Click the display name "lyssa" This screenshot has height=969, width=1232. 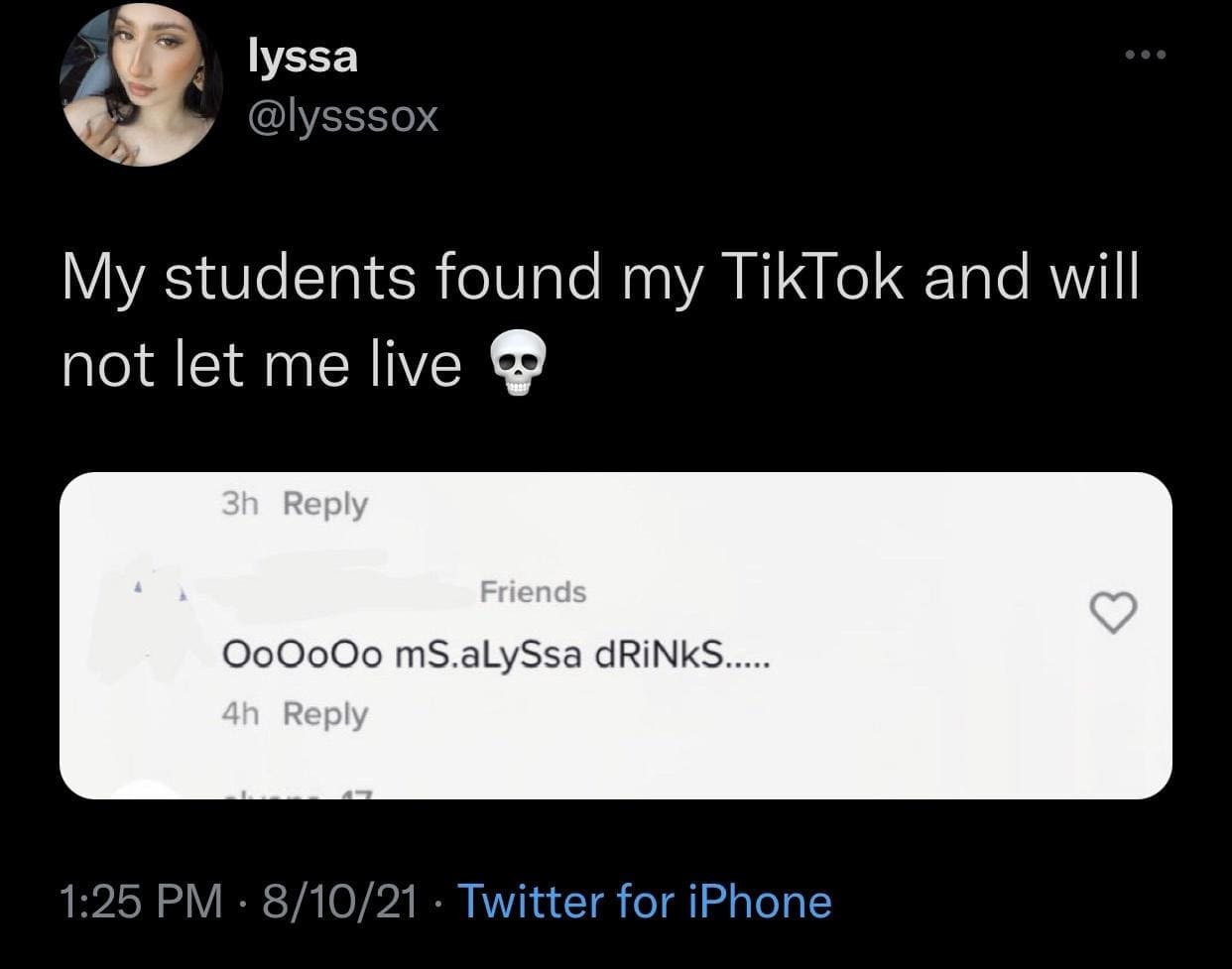pyautogui.click(x=303, y=57)
